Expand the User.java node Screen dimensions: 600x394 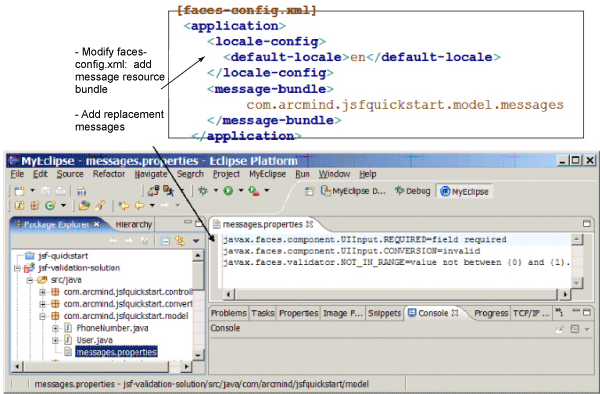55,340
